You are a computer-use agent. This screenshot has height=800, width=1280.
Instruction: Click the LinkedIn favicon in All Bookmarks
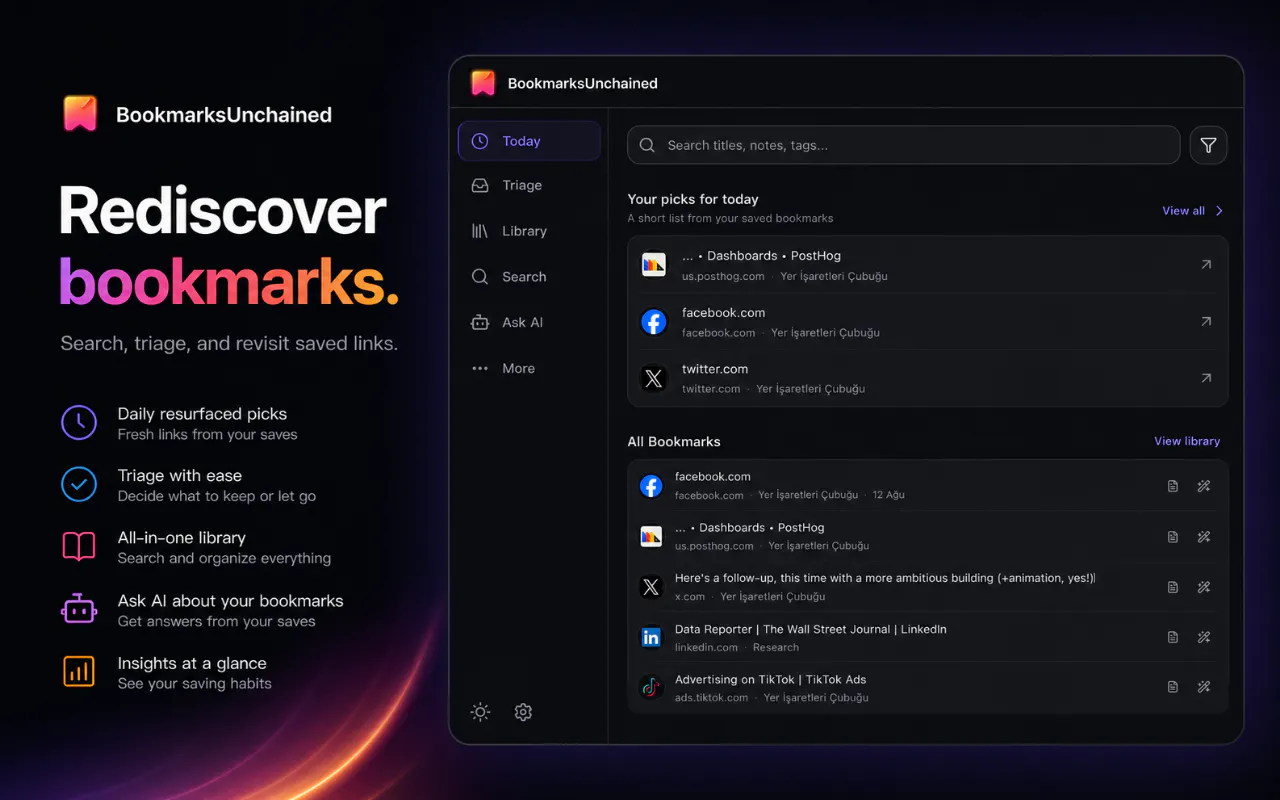[x=651, y=637]
